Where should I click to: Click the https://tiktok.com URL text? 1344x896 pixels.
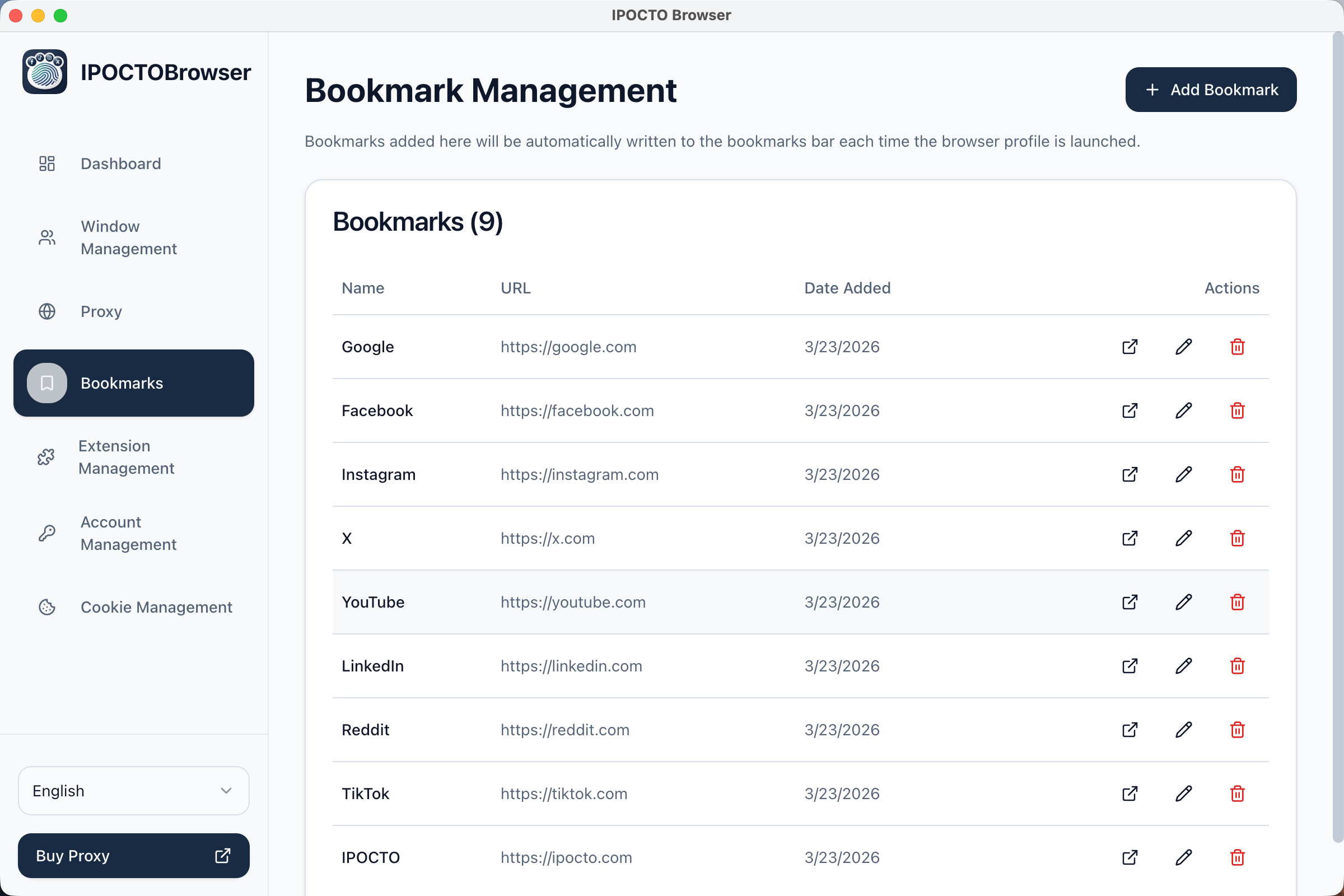pyautogui.click(x=564, y=794)
